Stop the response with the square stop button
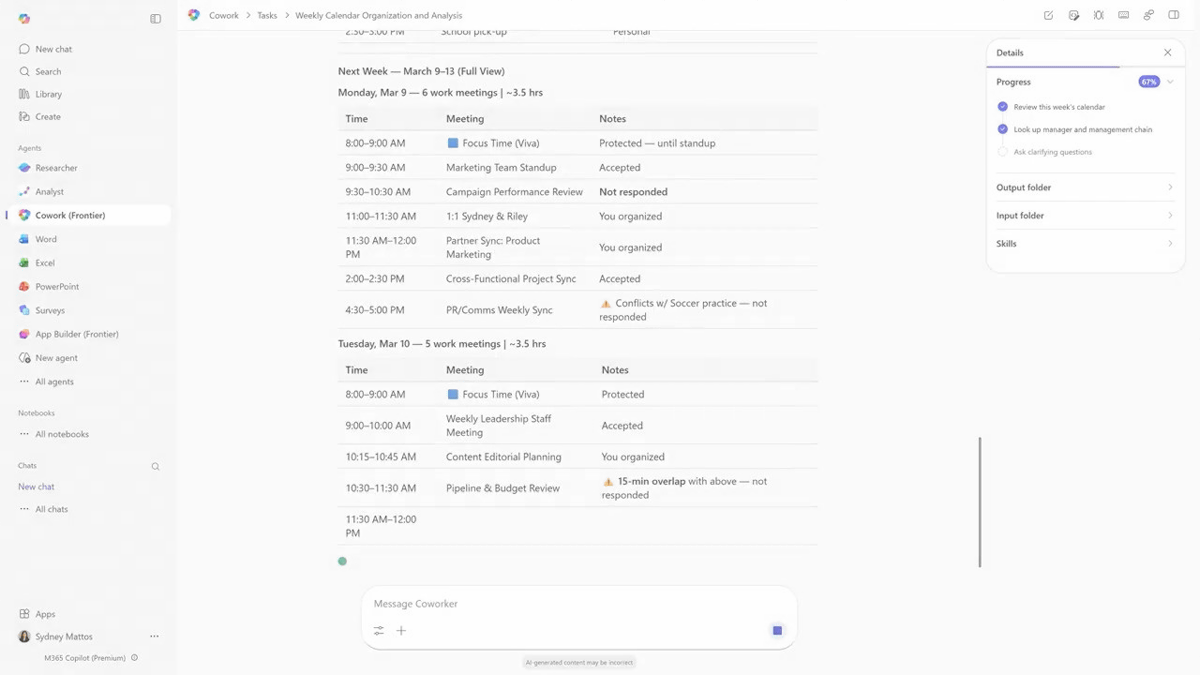The image size is (1200, 675). pyautogui.click(x=777, y=630)
